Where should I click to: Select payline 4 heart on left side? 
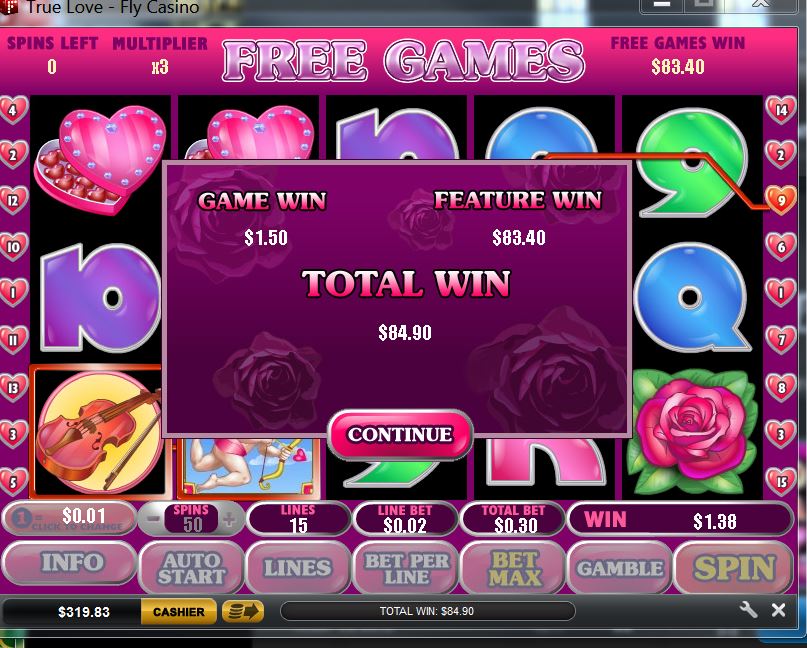click(12, 109)
